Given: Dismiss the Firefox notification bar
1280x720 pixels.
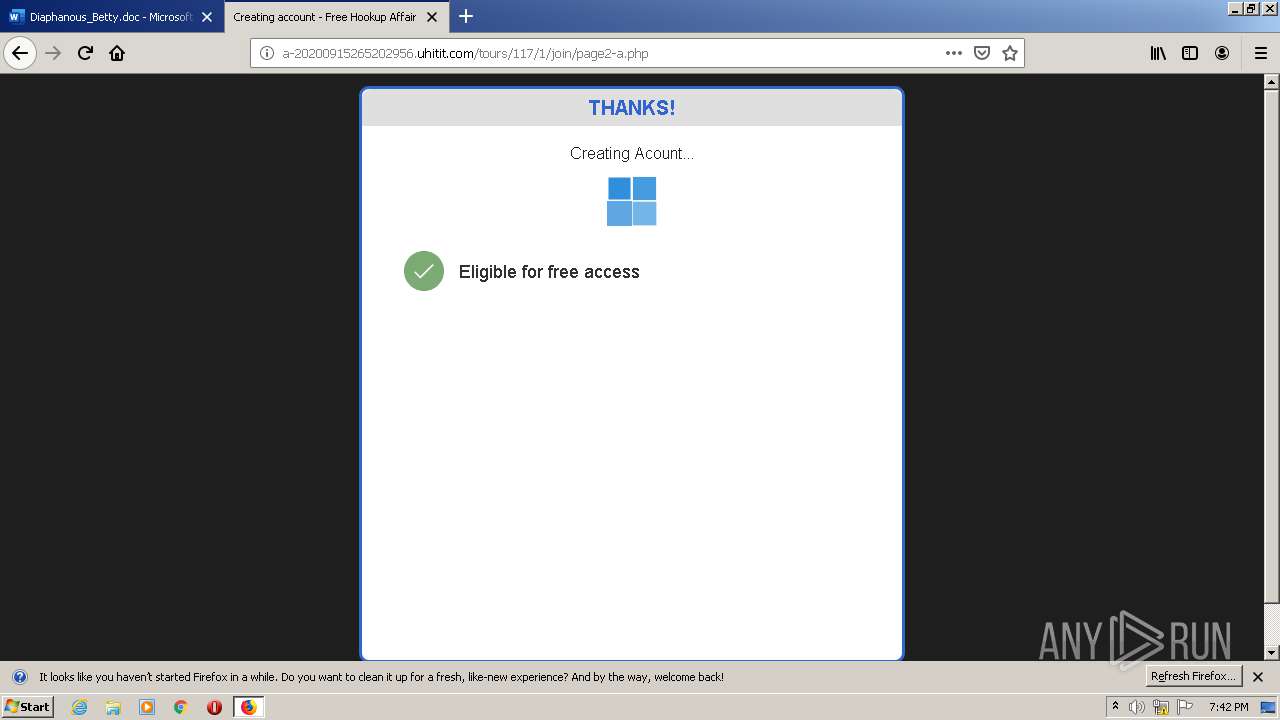Looking at the screenshot, I should pyautogui.click(x=1258, y=677).
